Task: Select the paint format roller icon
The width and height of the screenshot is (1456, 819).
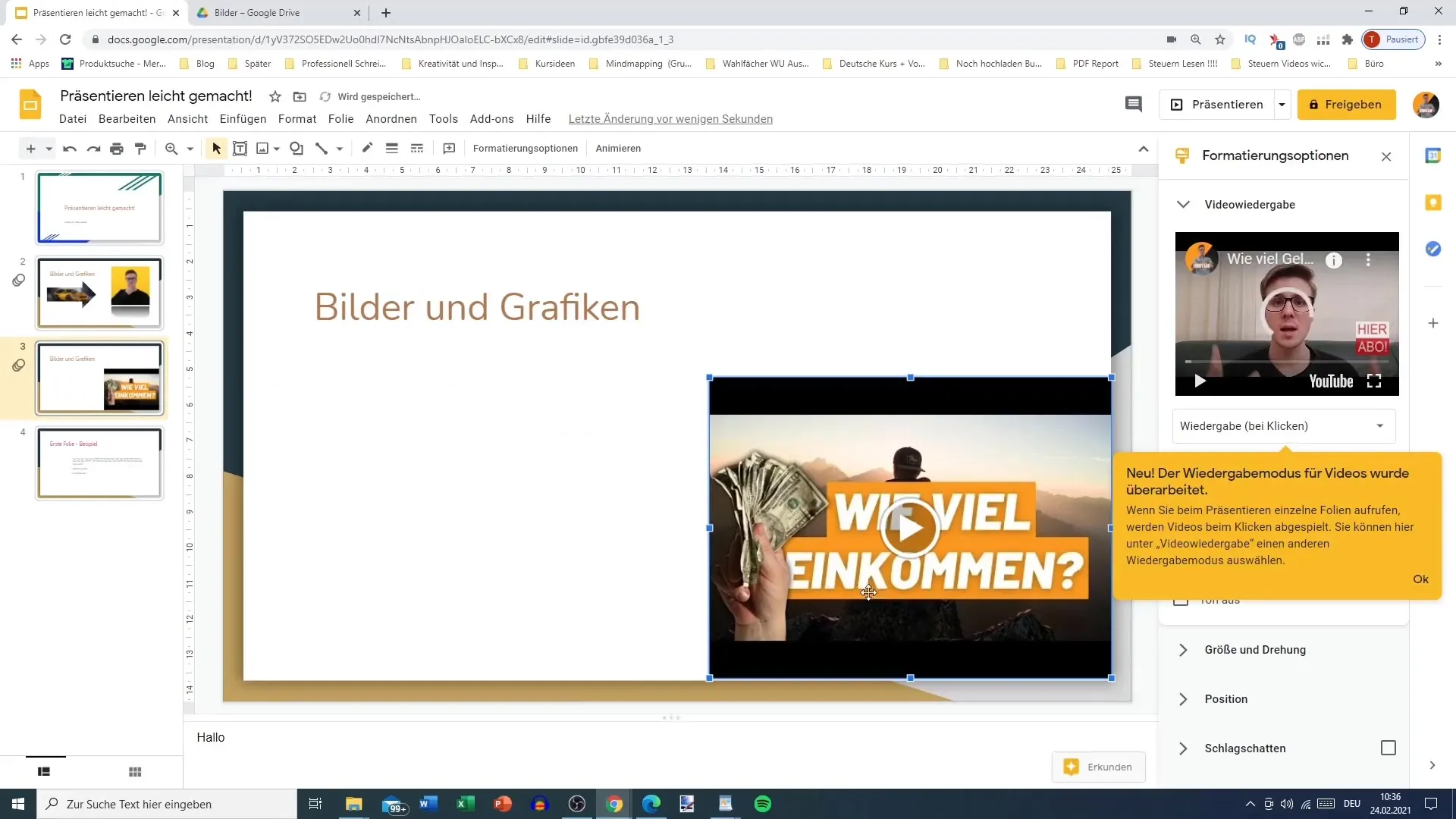Action: [140, 149]
